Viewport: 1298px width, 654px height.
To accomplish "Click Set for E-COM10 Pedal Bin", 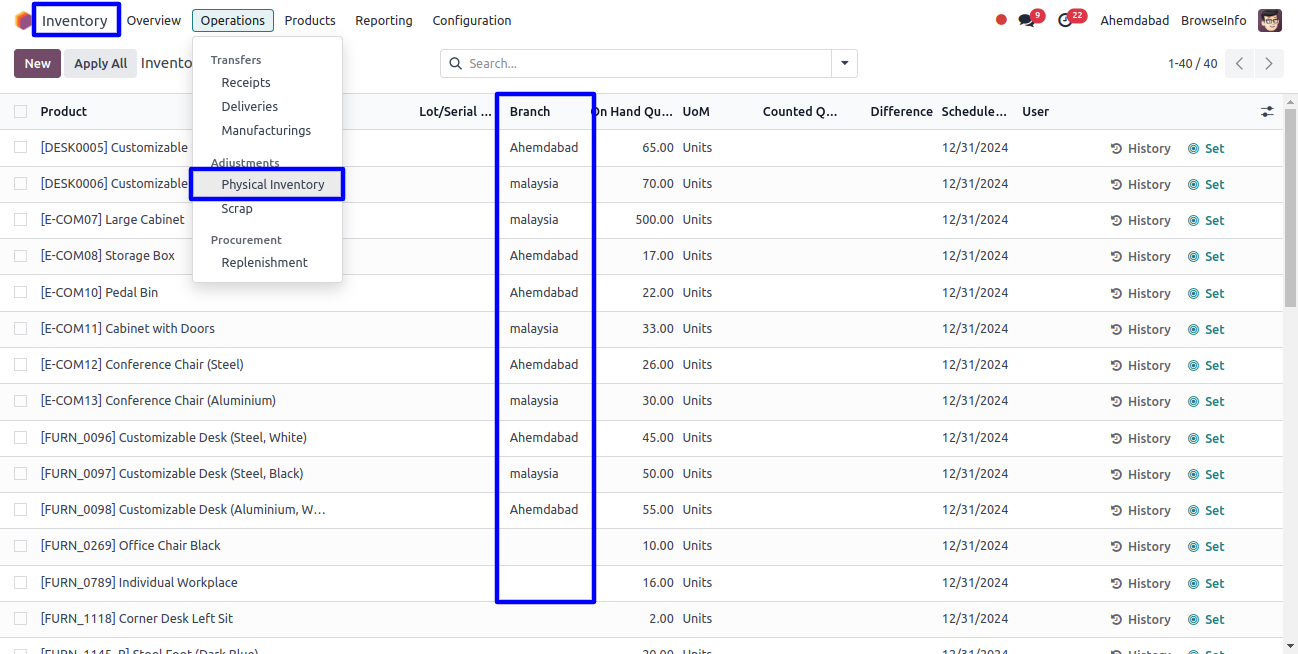I will (1206, 293).
